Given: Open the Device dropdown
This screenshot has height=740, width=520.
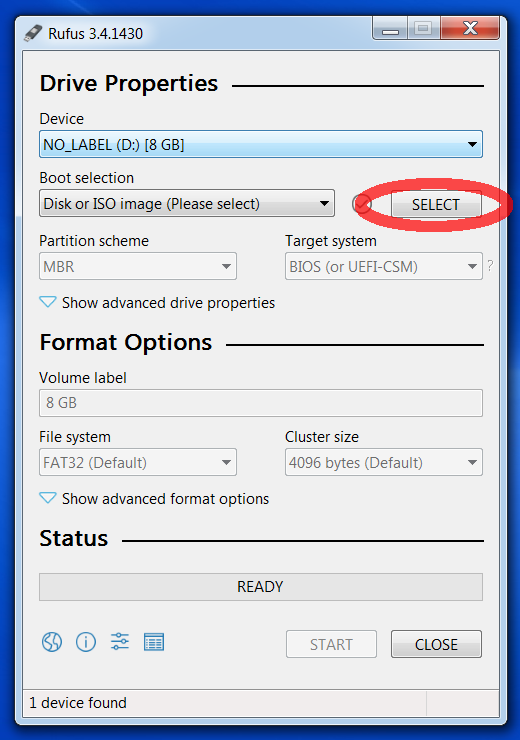Looking at the screenshot, I should point(261,144).
